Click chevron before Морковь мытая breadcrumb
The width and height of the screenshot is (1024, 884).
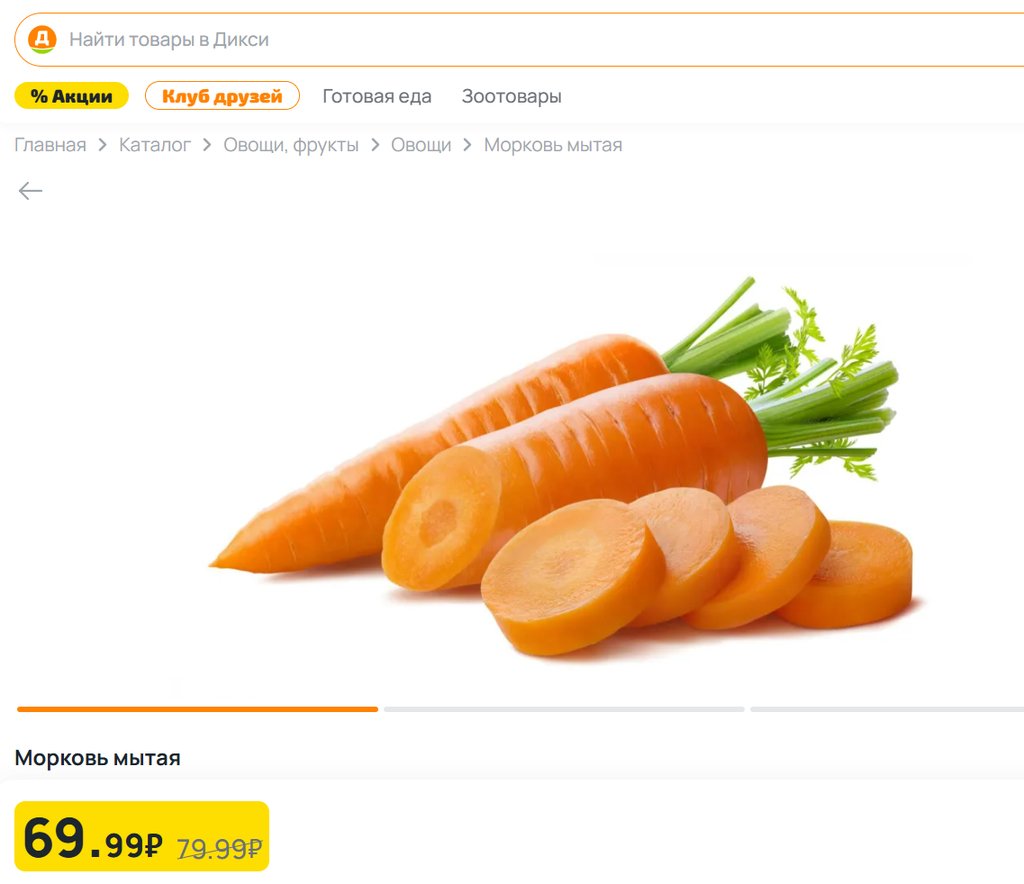467,145
